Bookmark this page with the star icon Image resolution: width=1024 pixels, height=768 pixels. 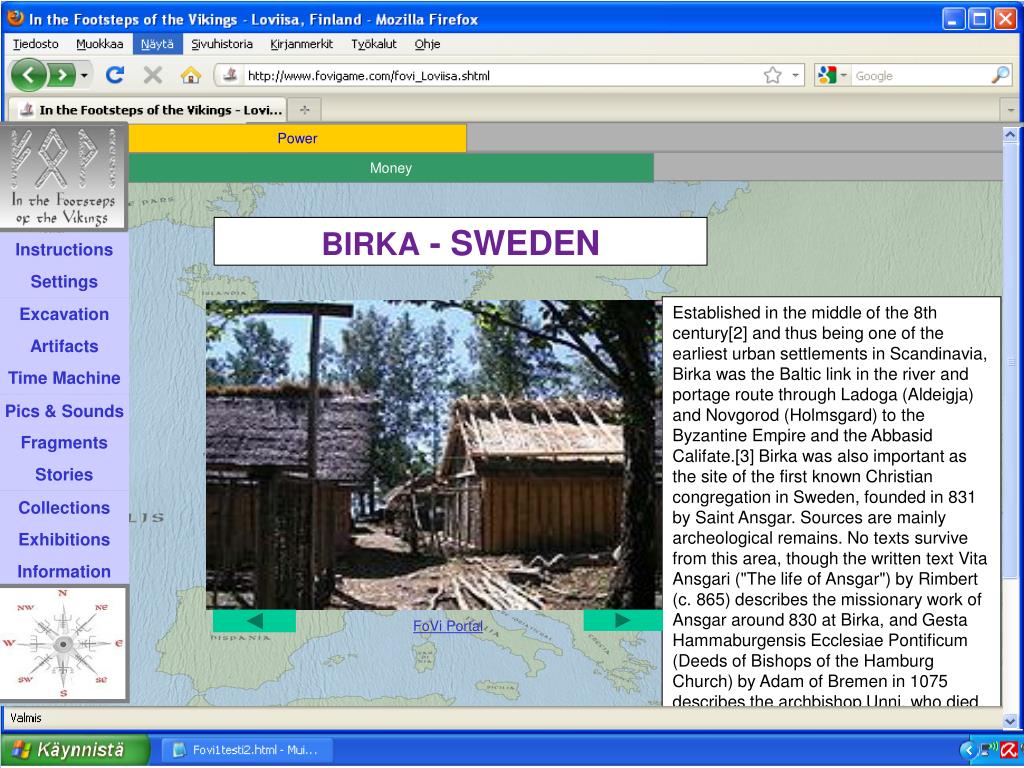tap(773, 75)
